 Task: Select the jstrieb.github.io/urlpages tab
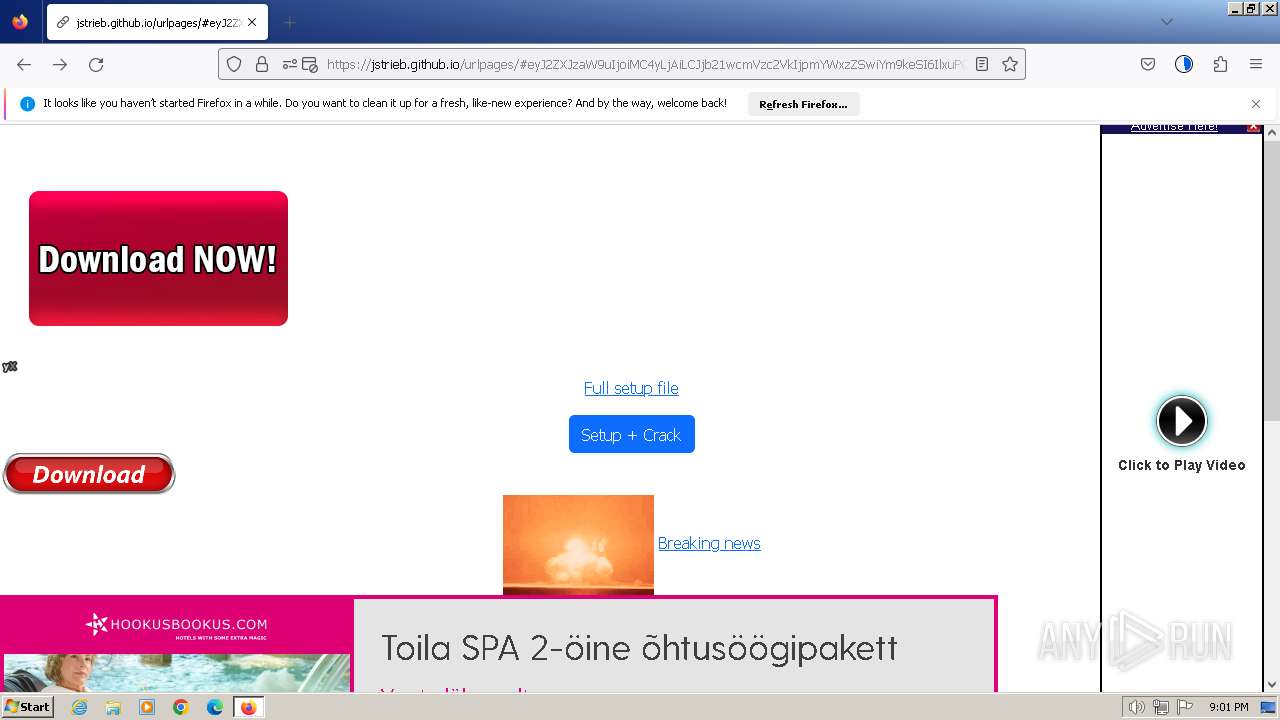point(157,22)
